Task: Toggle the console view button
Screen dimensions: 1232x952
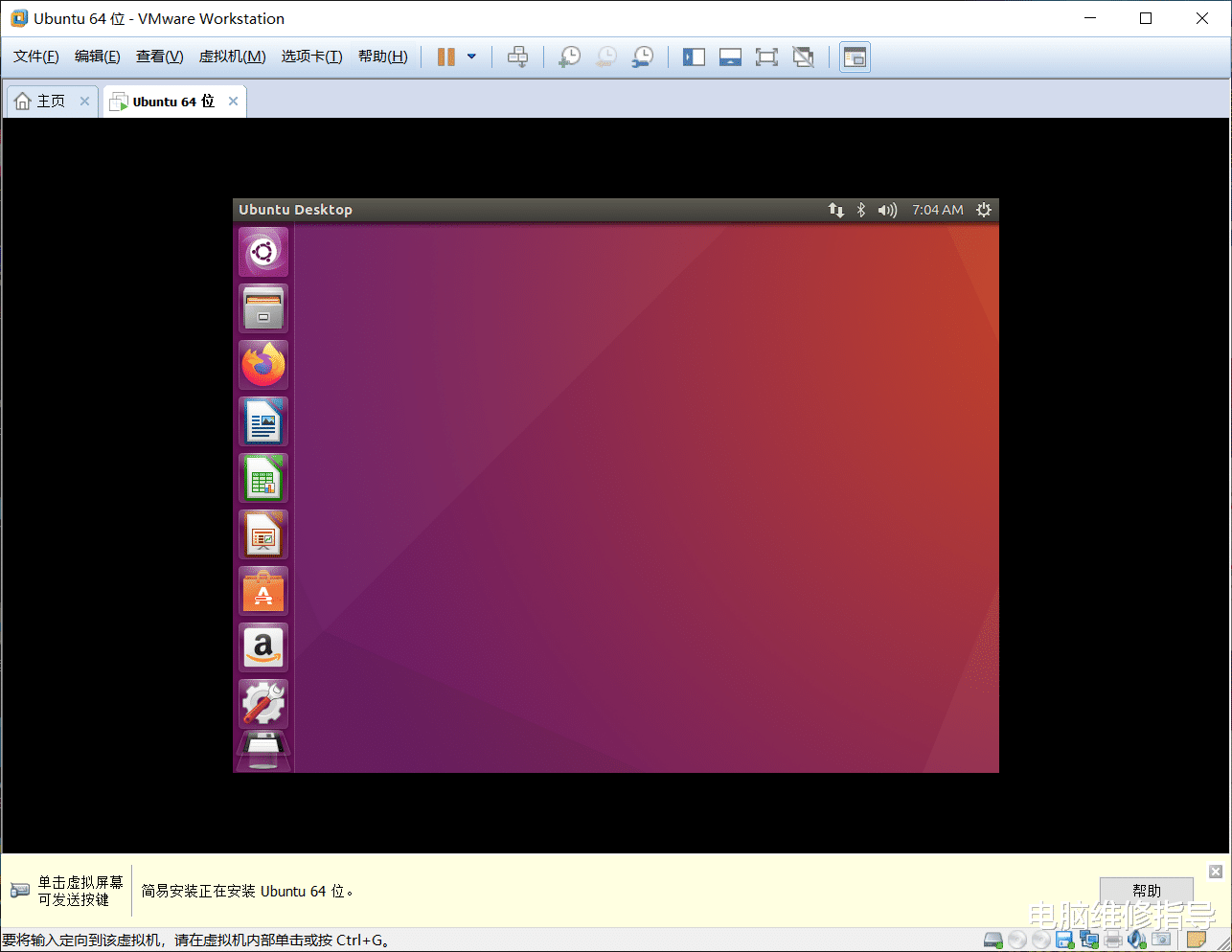Action: tap(855, 57)
